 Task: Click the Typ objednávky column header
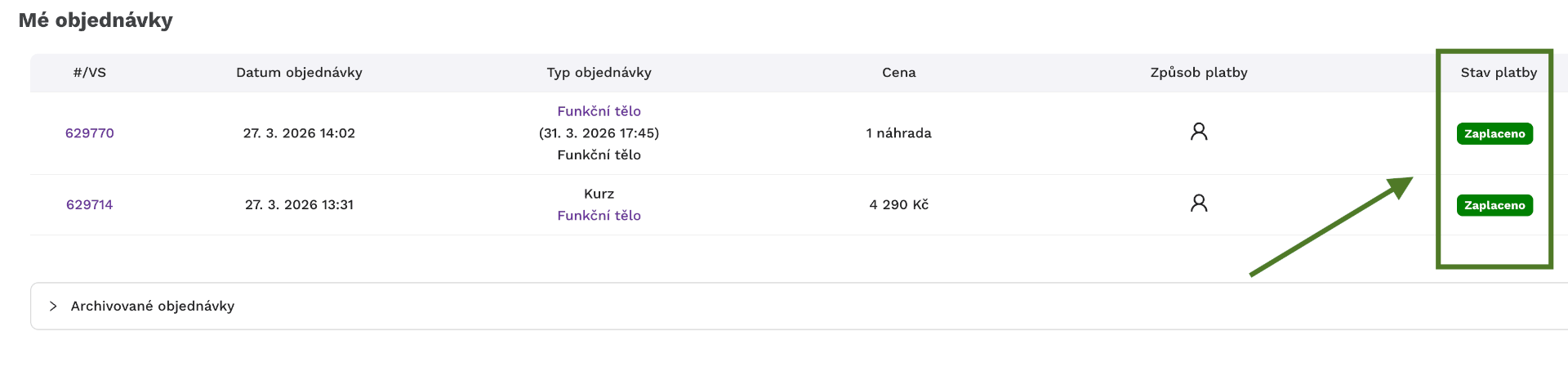pyautogui.click(x=599, y=73)
